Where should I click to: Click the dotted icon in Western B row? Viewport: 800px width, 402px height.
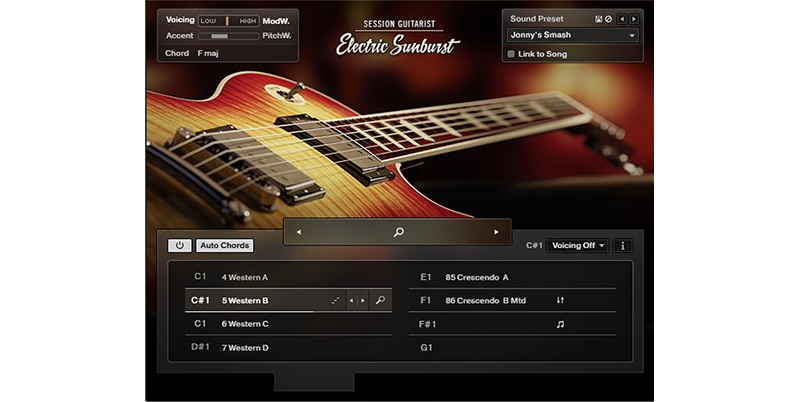tap(335, 300)
